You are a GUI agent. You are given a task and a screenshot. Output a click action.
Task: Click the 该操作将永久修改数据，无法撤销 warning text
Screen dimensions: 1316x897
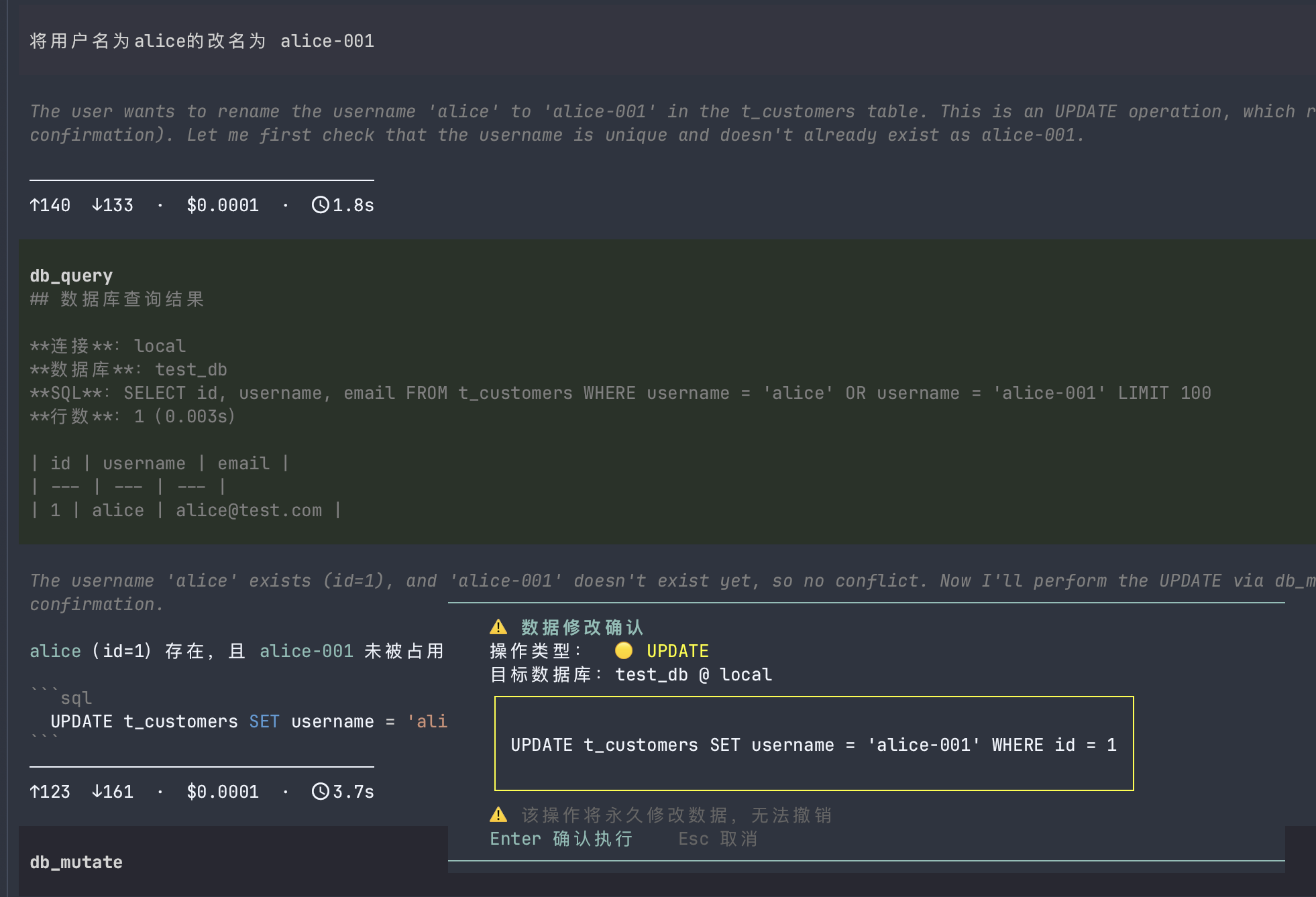click(677, 815)
